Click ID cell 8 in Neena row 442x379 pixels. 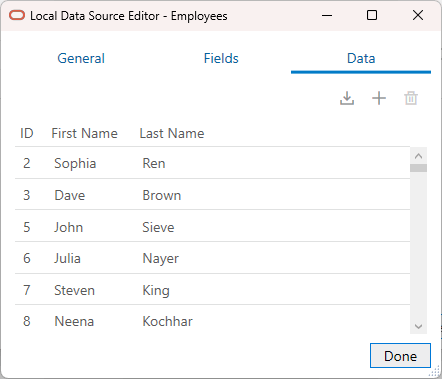[27, 321]
